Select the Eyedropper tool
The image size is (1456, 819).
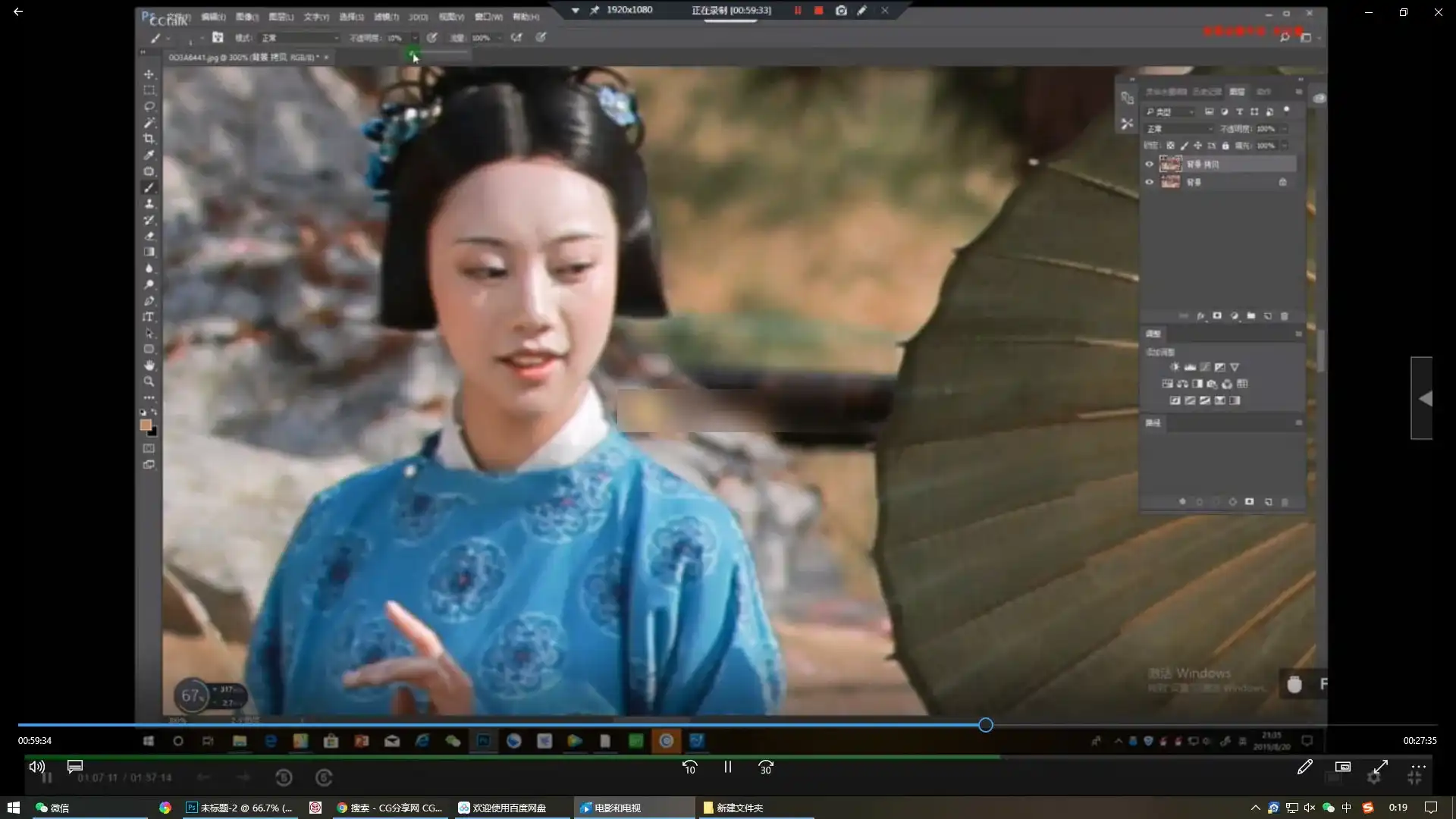(x=149, y=155)
